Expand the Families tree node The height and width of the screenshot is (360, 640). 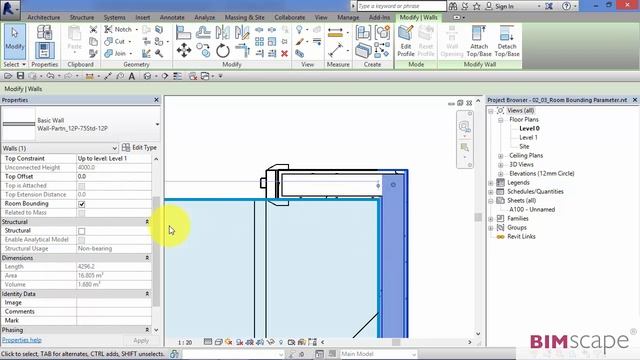491,219
